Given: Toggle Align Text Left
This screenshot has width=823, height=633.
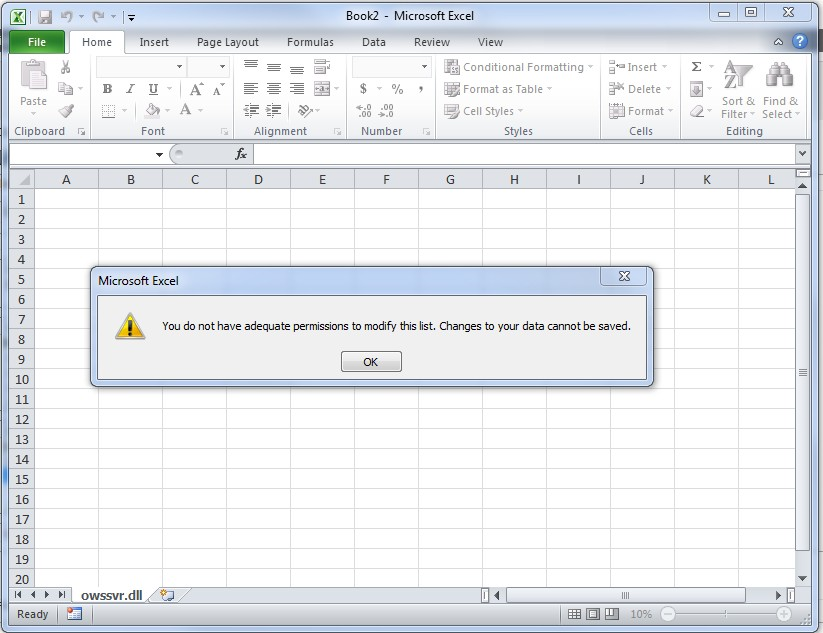Looking at the screenshot, I should pos(251,89).
